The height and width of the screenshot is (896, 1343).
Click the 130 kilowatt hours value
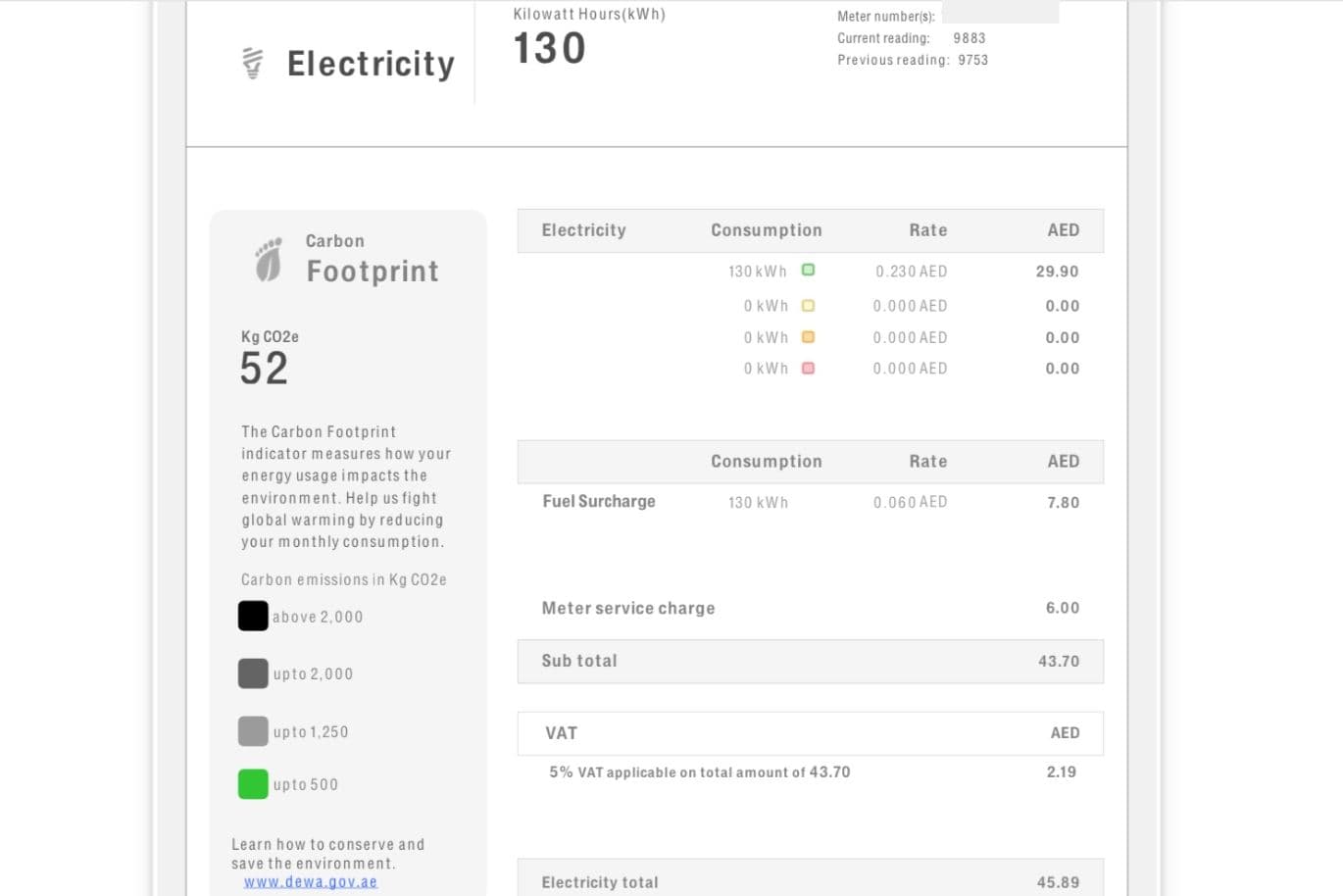(549, 49)
